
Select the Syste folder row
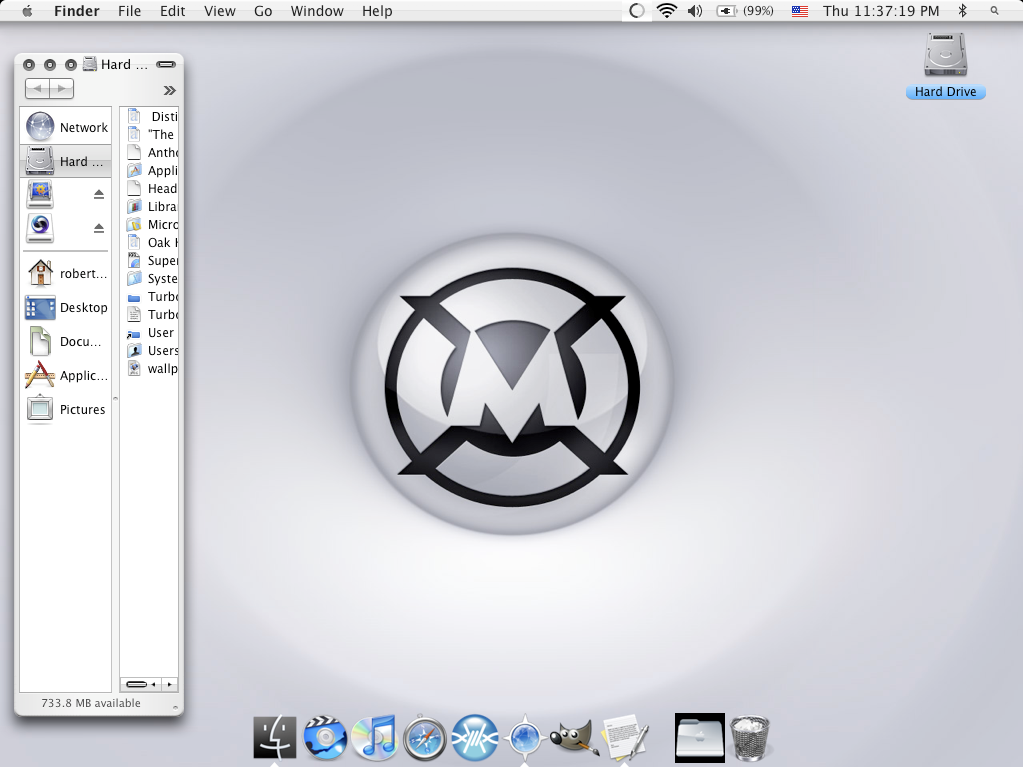151,278
